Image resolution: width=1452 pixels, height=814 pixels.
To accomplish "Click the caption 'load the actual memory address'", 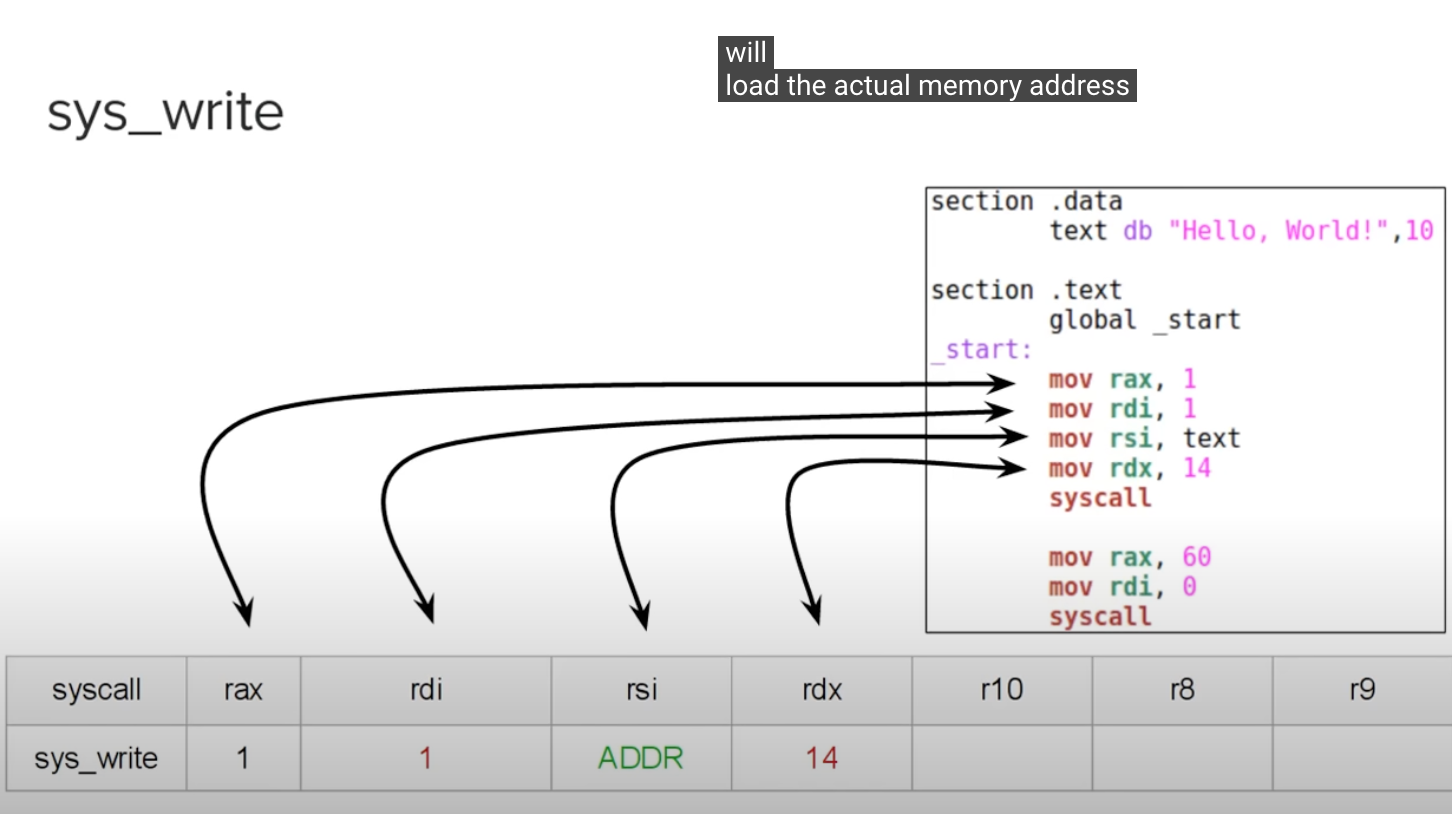I will click(x=927, y=85).
